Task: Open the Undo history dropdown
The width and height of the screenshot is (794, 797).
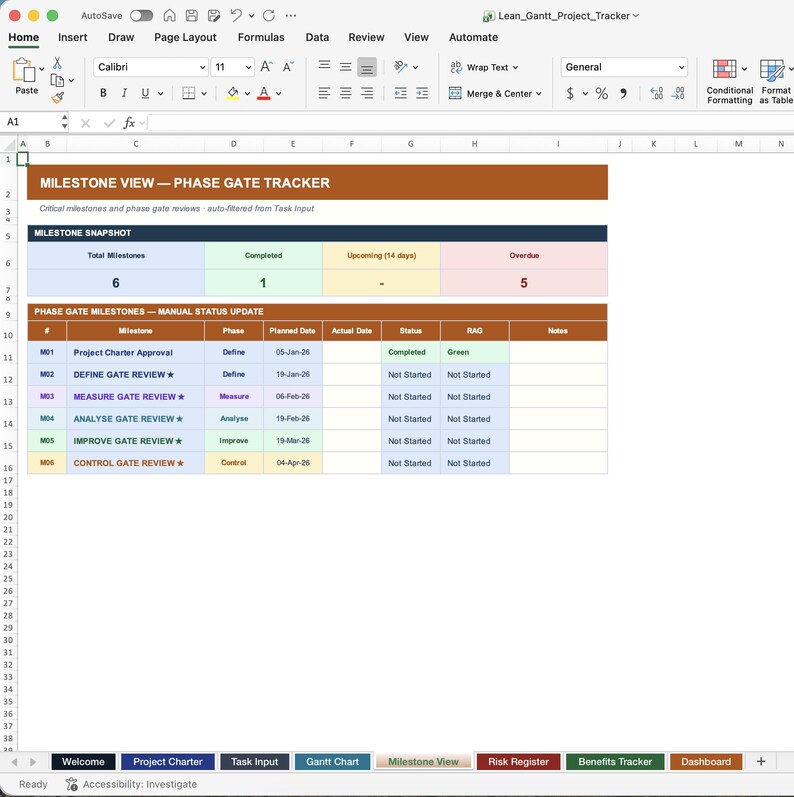Action: (x=252, y=16)
